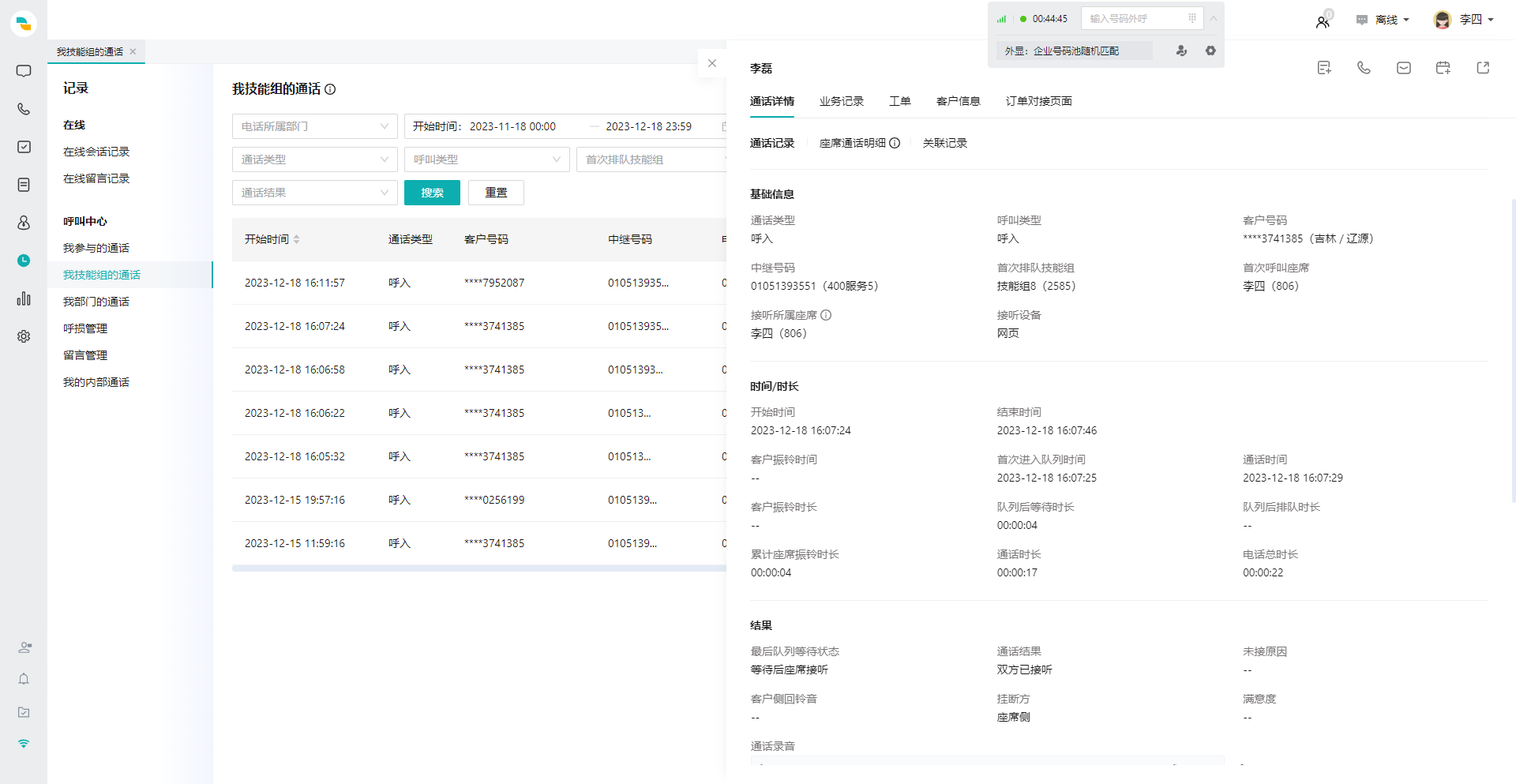Image resolution: width=1516 pixels, height=784 pixels.
Task: Add schedule with calendar plus icon
Action: (x=1443, y=68)
